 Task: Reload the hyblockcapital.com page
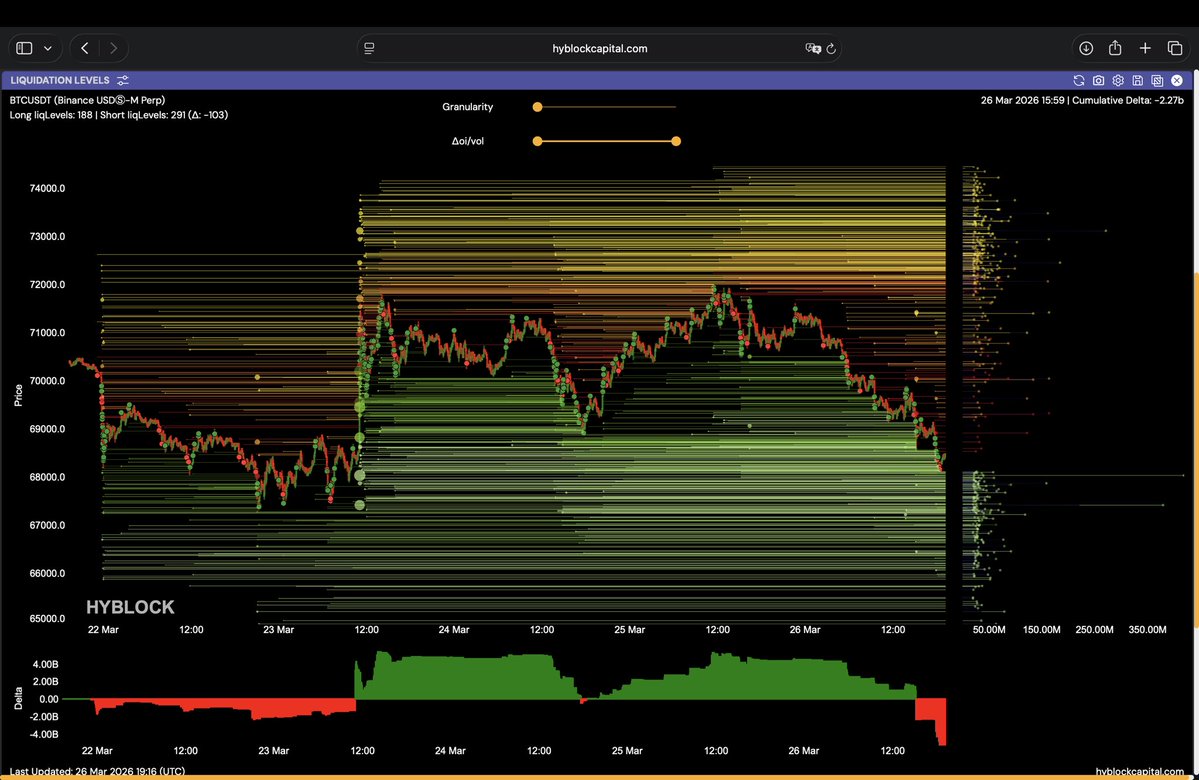(x=831, y=48)
